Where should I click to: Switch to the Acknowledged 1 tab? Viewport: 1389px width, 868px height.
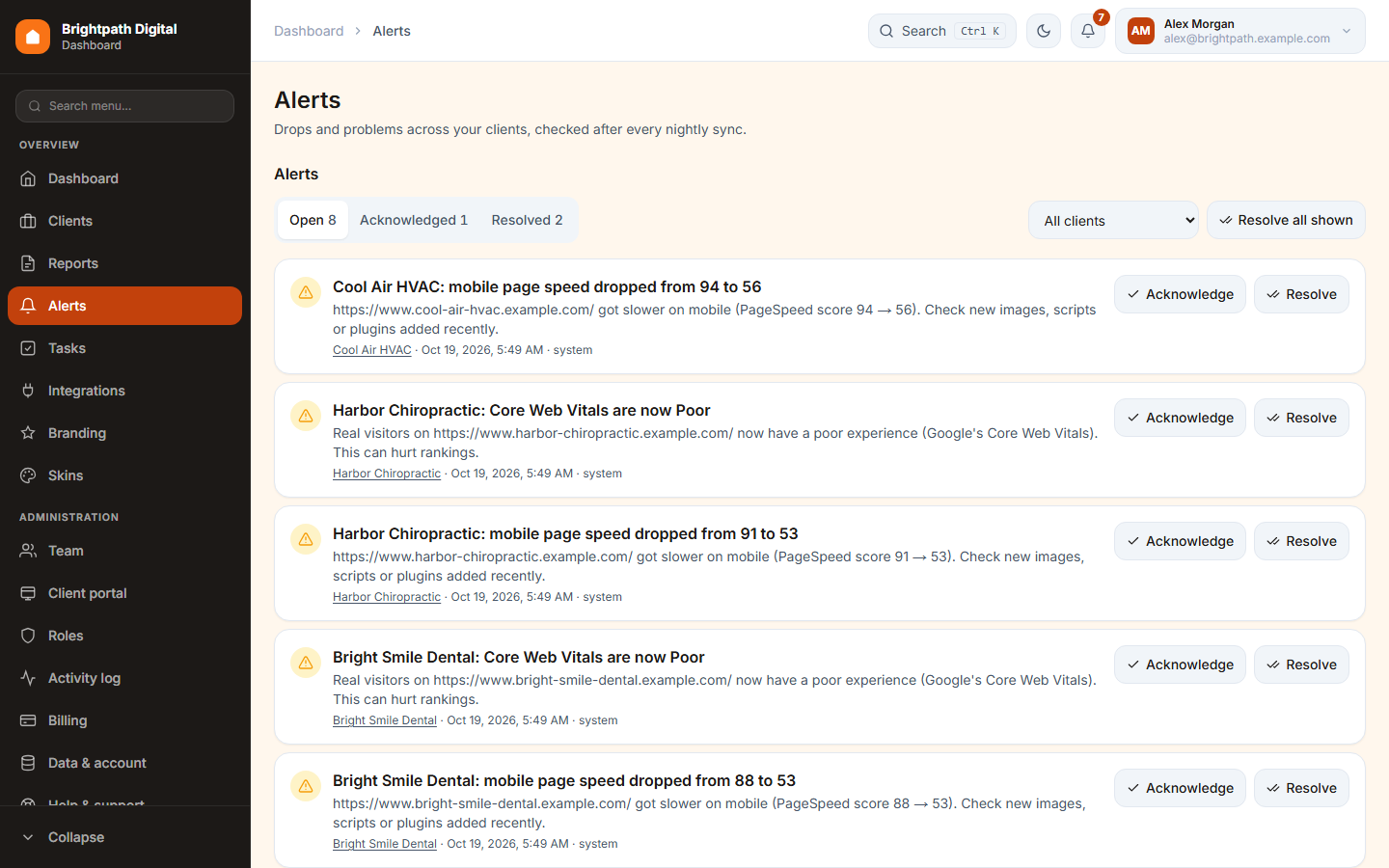pyautogui.click(x=414, y=220)
